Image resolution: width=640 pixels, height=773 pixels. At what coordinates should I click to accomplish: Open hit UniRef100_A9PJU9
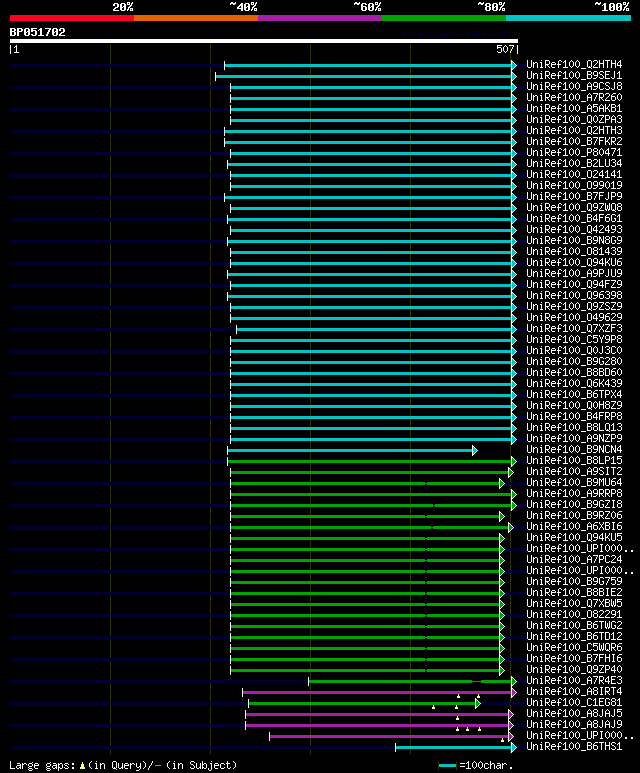pyautogui.click(x=574, y=274)
